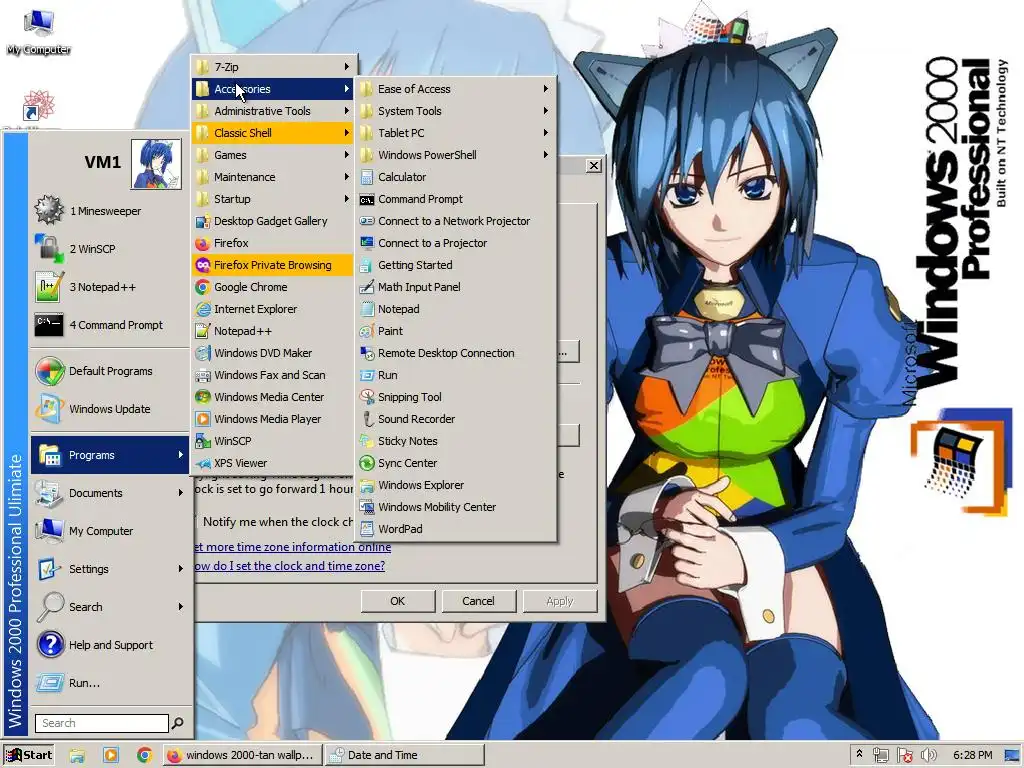Open Connect to a Network Projector
1024x768 pixels.
click(x=455, y=221)
